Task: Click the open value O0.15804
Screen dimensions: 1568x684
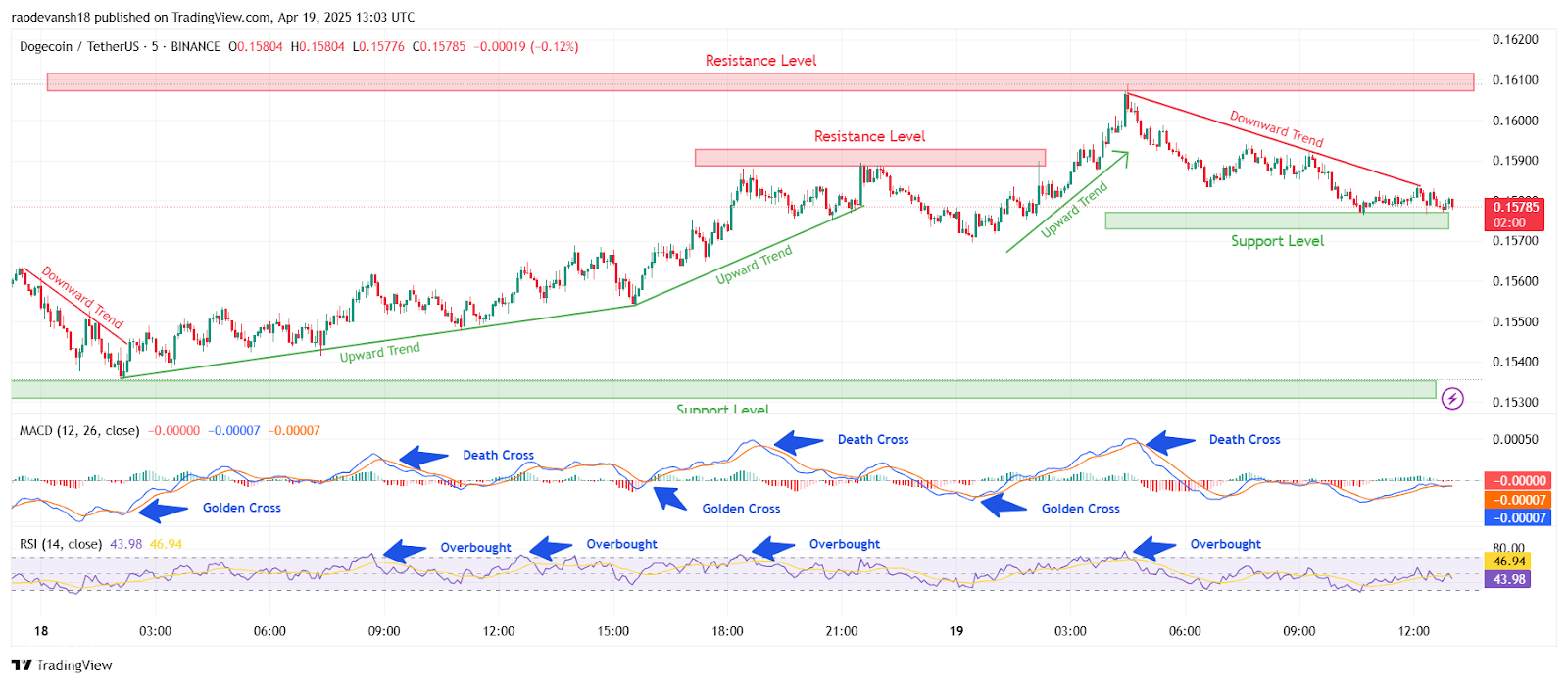Action: (x=256, y=46)
